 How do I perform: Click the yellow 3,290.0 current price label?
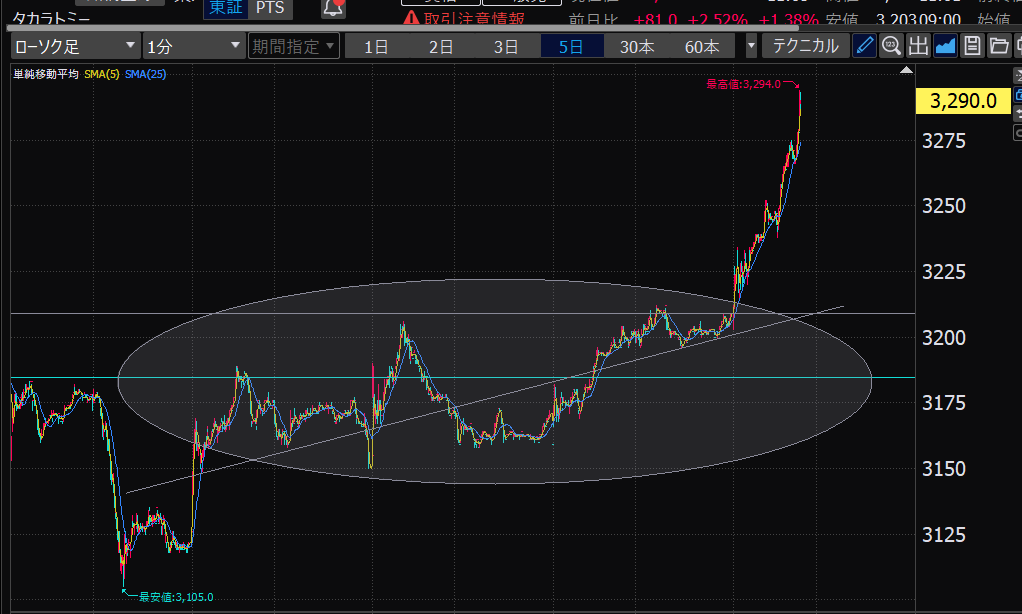963,101
